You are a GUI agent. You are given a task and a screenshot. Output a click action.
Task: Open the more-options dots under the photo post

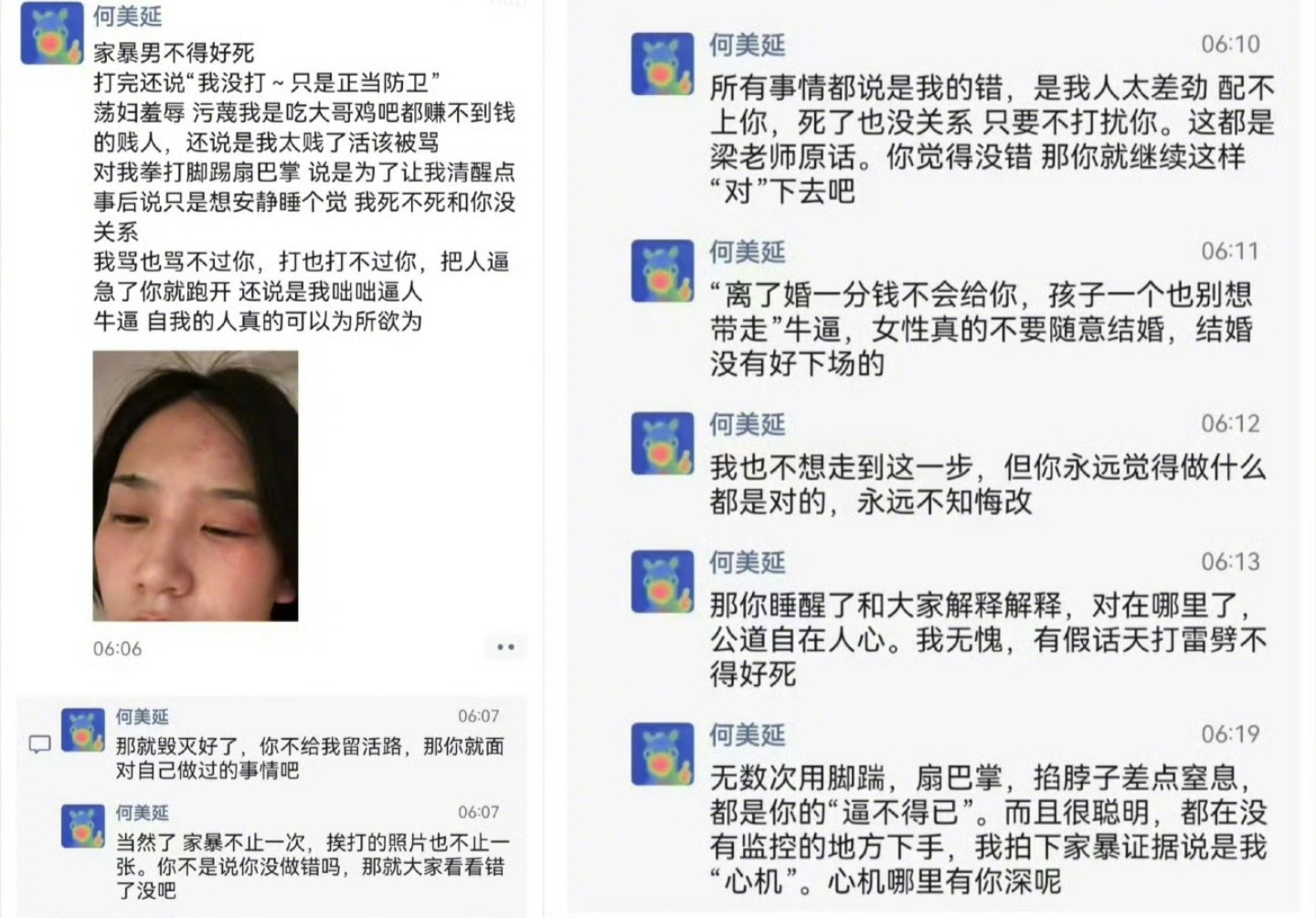(x=505, y=647)
